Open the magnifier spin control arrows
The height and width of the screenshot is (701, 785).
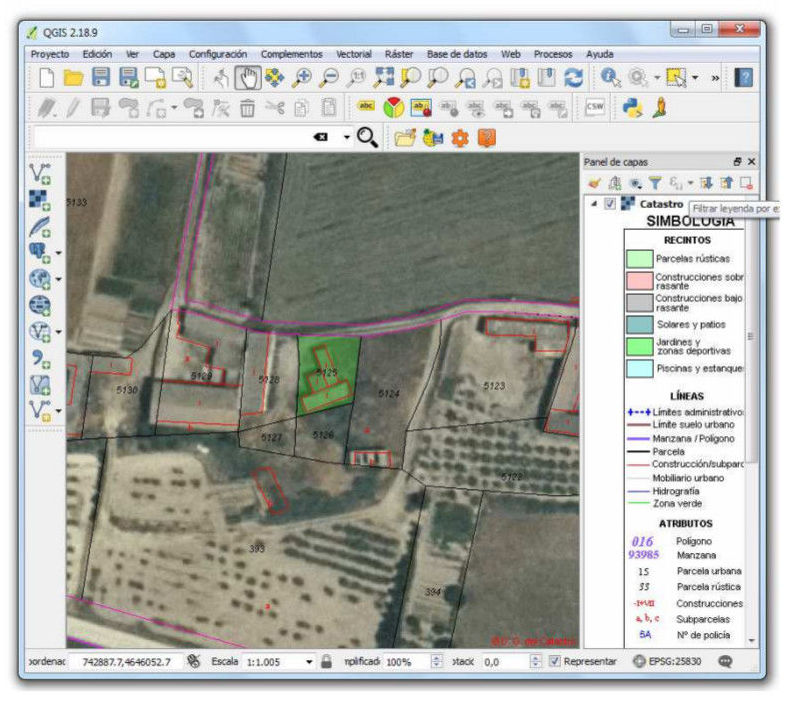pyautogui.click(x=436, y=661)
